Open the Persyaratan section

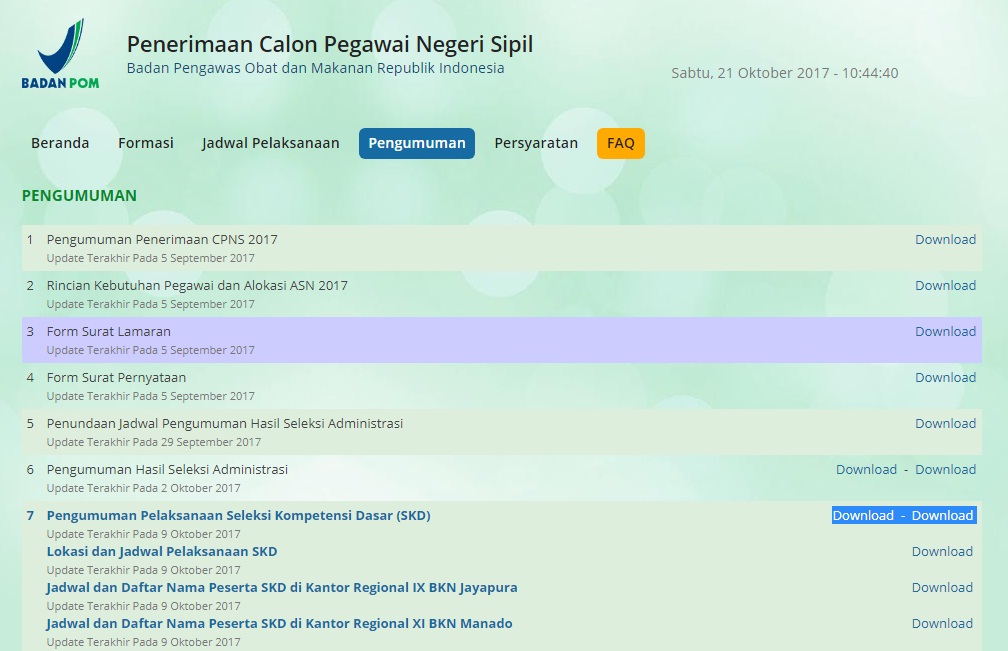tap(535, 143)
